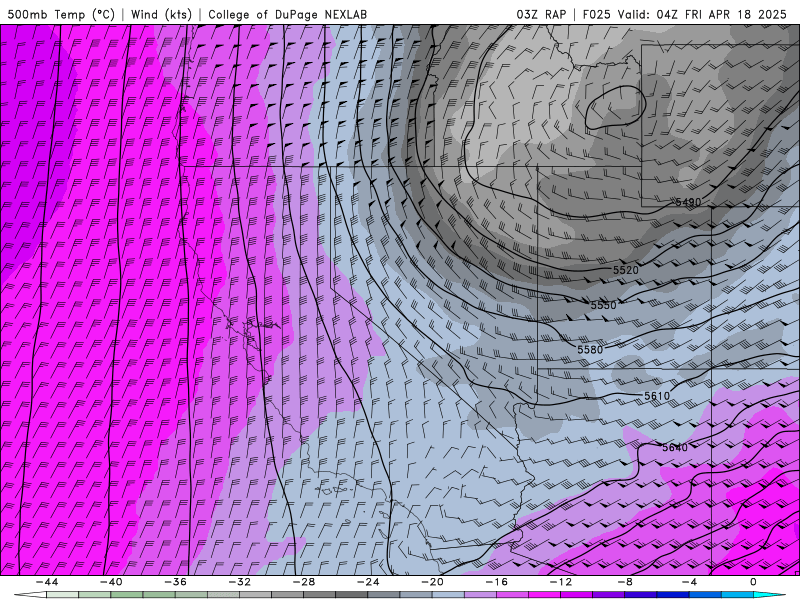Click the -20 temperature scale label
Viewport: 800px width, 600px height.
pyautogui.click(x=432, y=582)
